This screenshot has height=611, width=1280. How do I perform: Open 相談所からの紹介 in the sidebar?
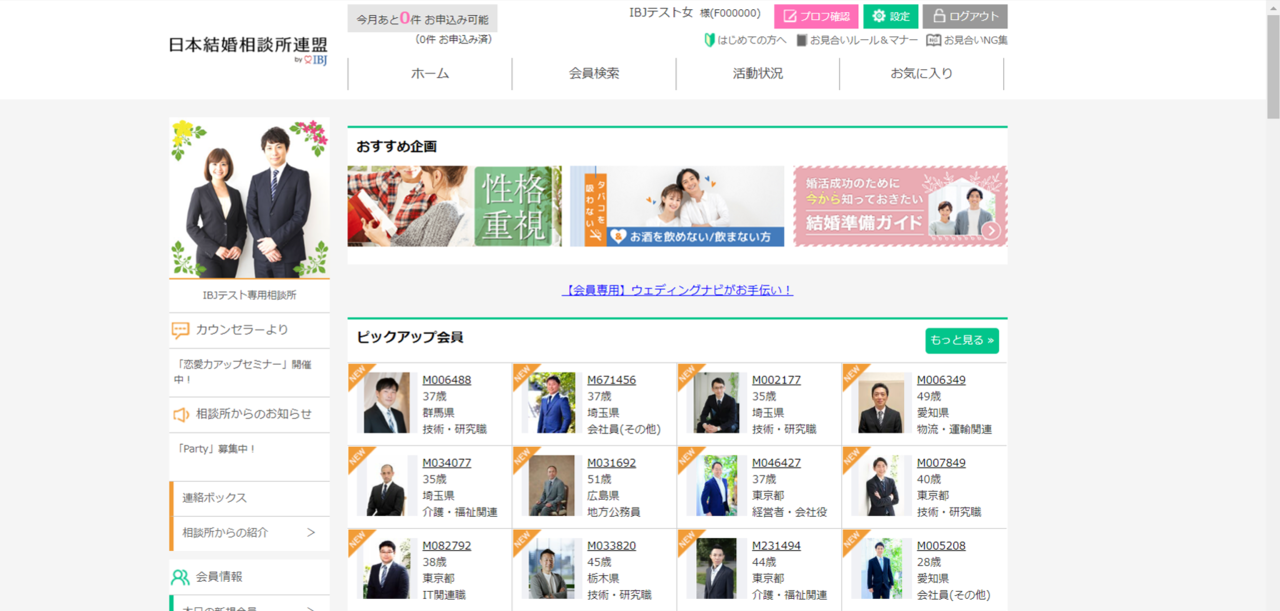[250, 533]
